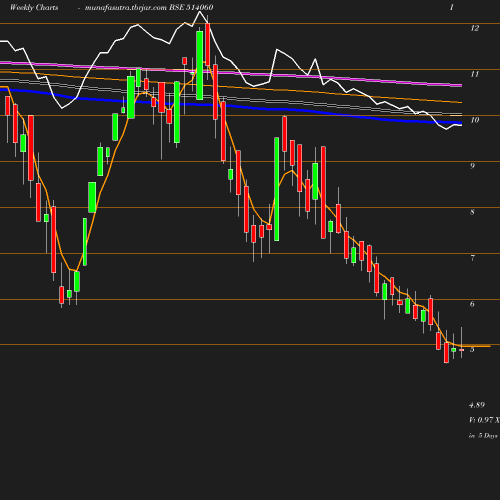Click the volume text "V: 0.97 X"
500x500 pixels.
pyautogui.click(x=484, y=420)
